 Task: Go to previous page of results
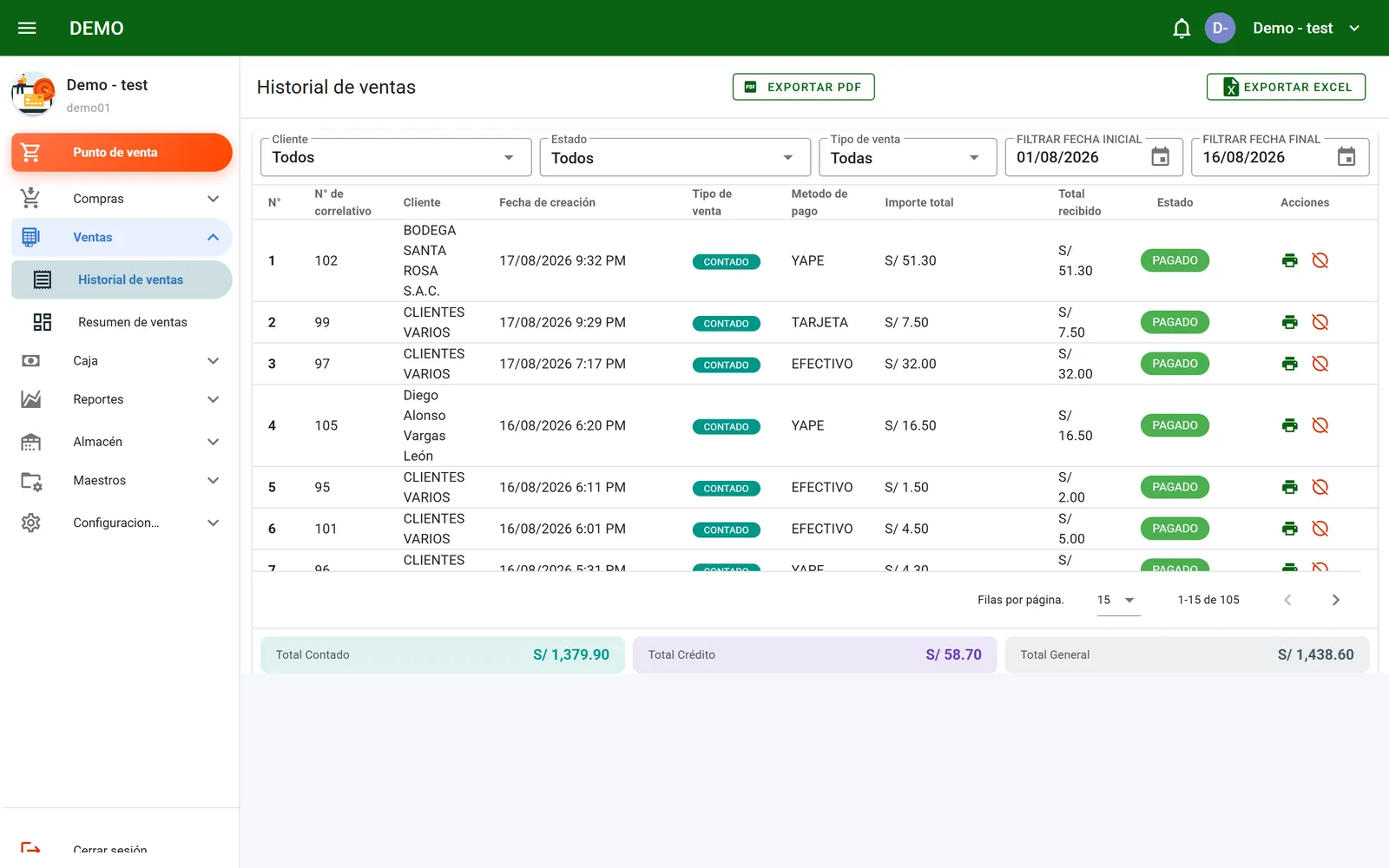(x=1287, y=600)
